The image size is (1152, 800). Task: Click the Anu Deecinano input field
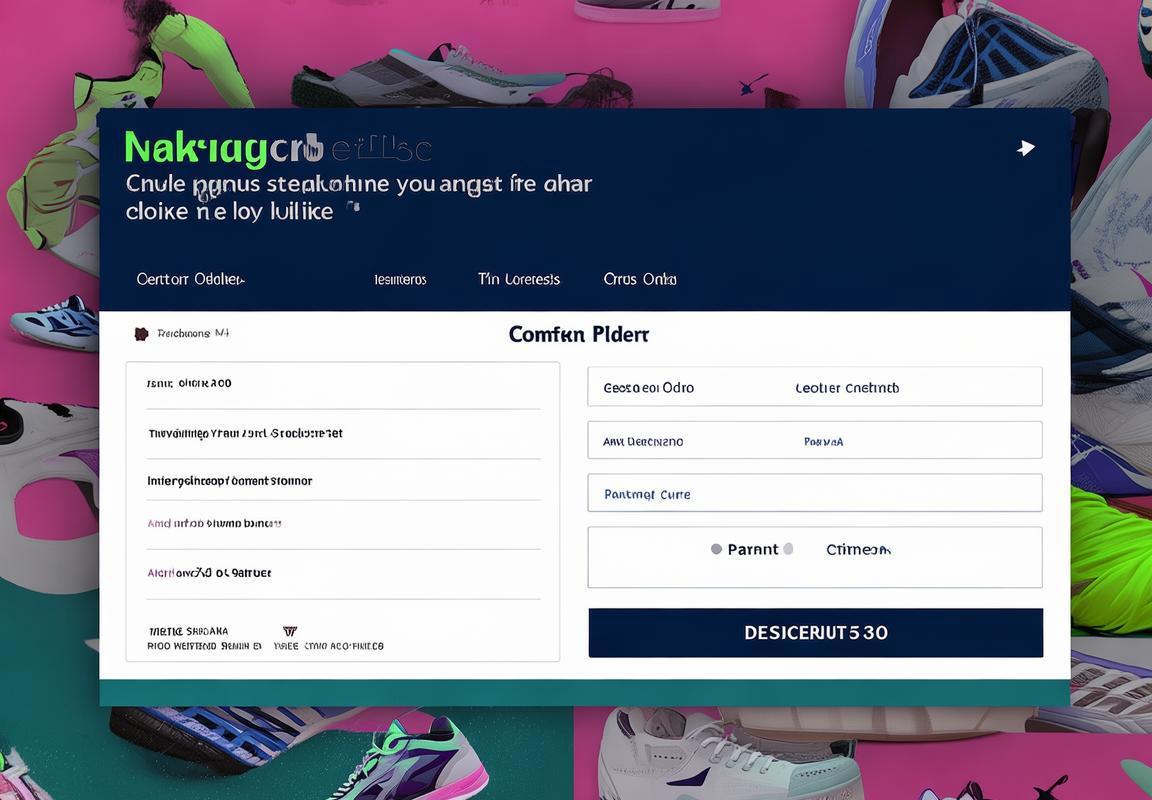815,440
